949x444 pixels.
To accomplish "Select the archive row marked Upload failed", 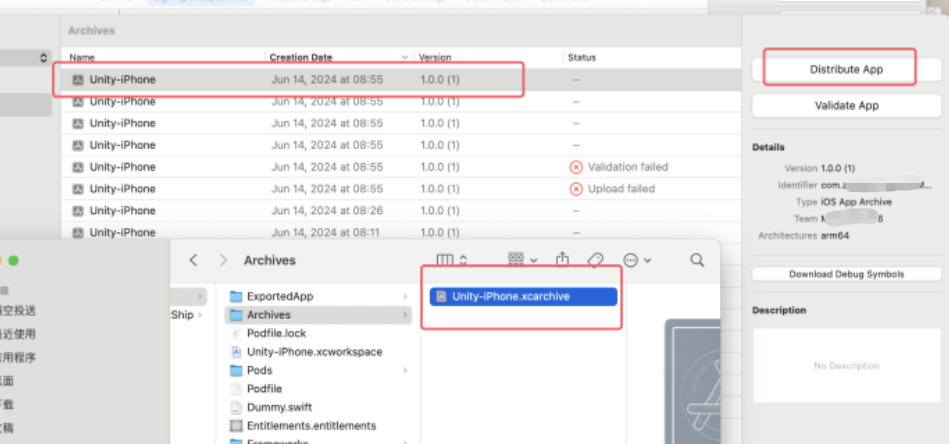I will [401, 189].
